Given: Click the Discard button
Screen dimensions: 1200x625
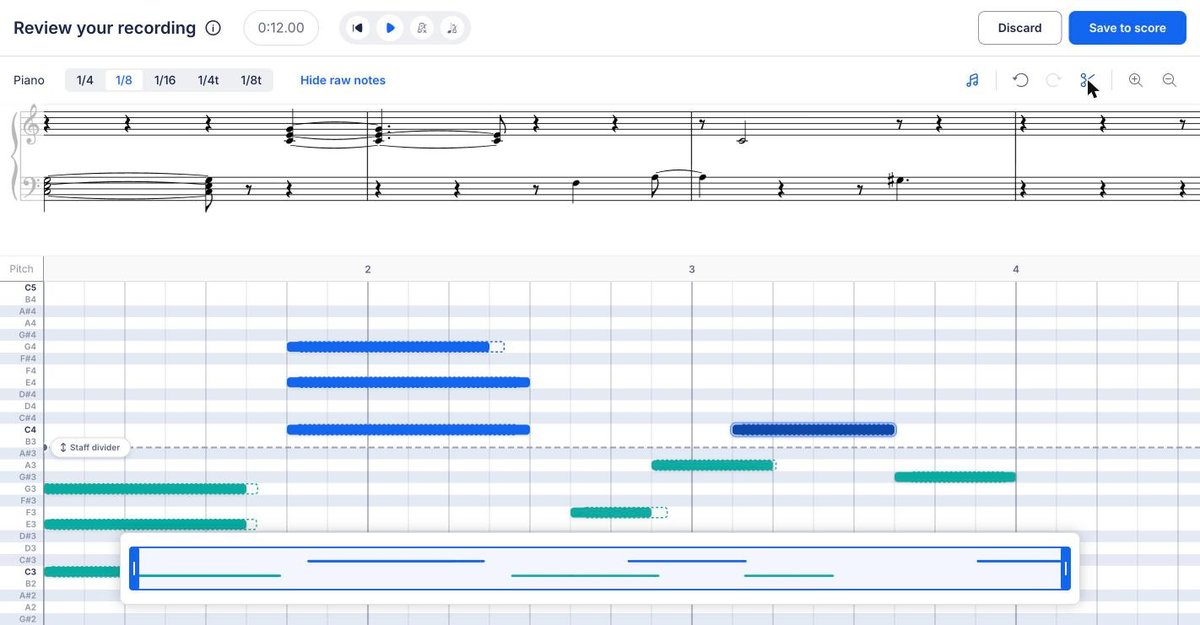Looking at the screenshot, I should point(1020,28).
